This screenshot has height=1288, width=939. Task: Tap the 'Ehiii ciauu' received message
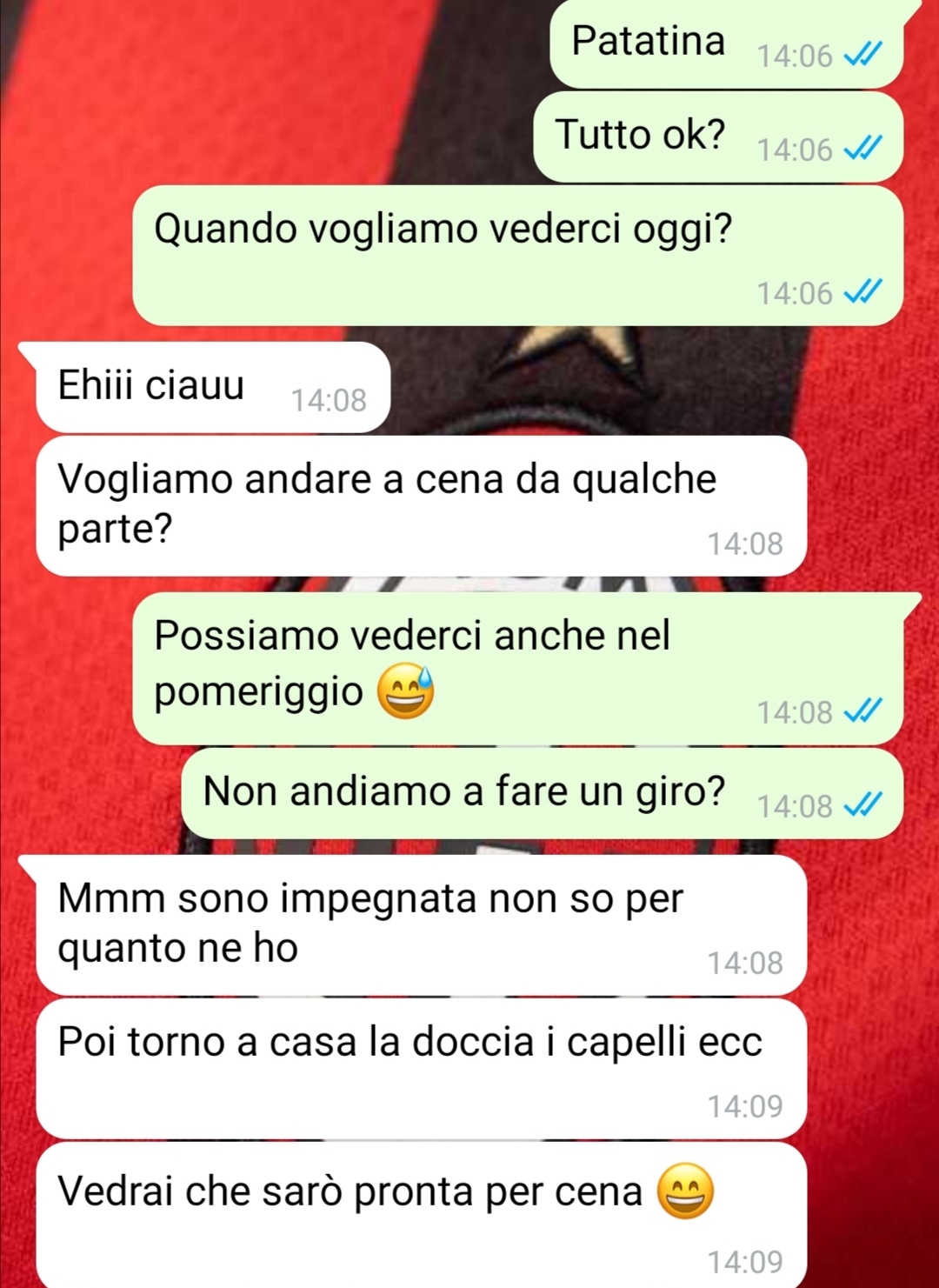point(213,387)
